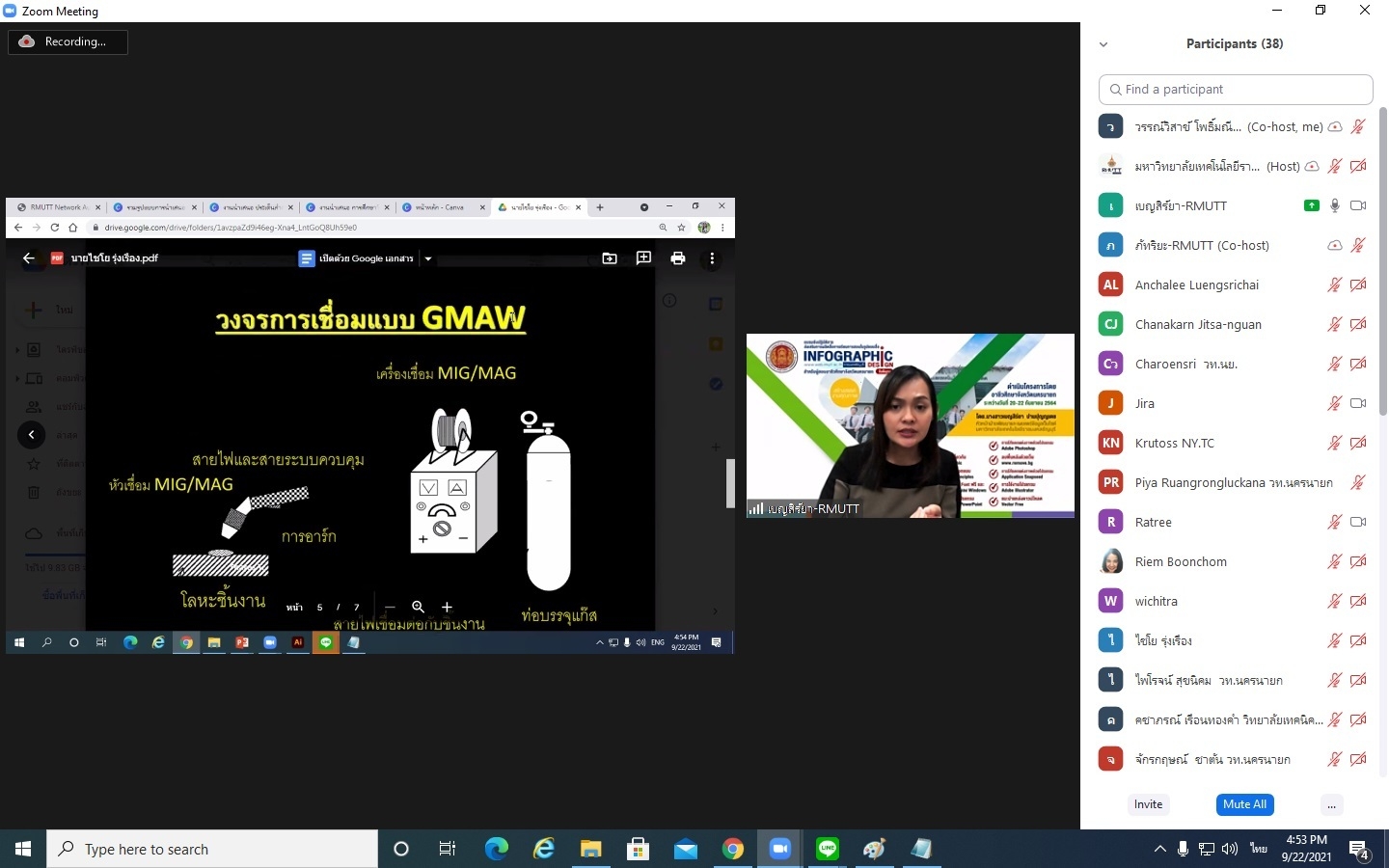Click the Type here to search box
This screenshot has height=868, width=1389.
(x=212, y=849)
